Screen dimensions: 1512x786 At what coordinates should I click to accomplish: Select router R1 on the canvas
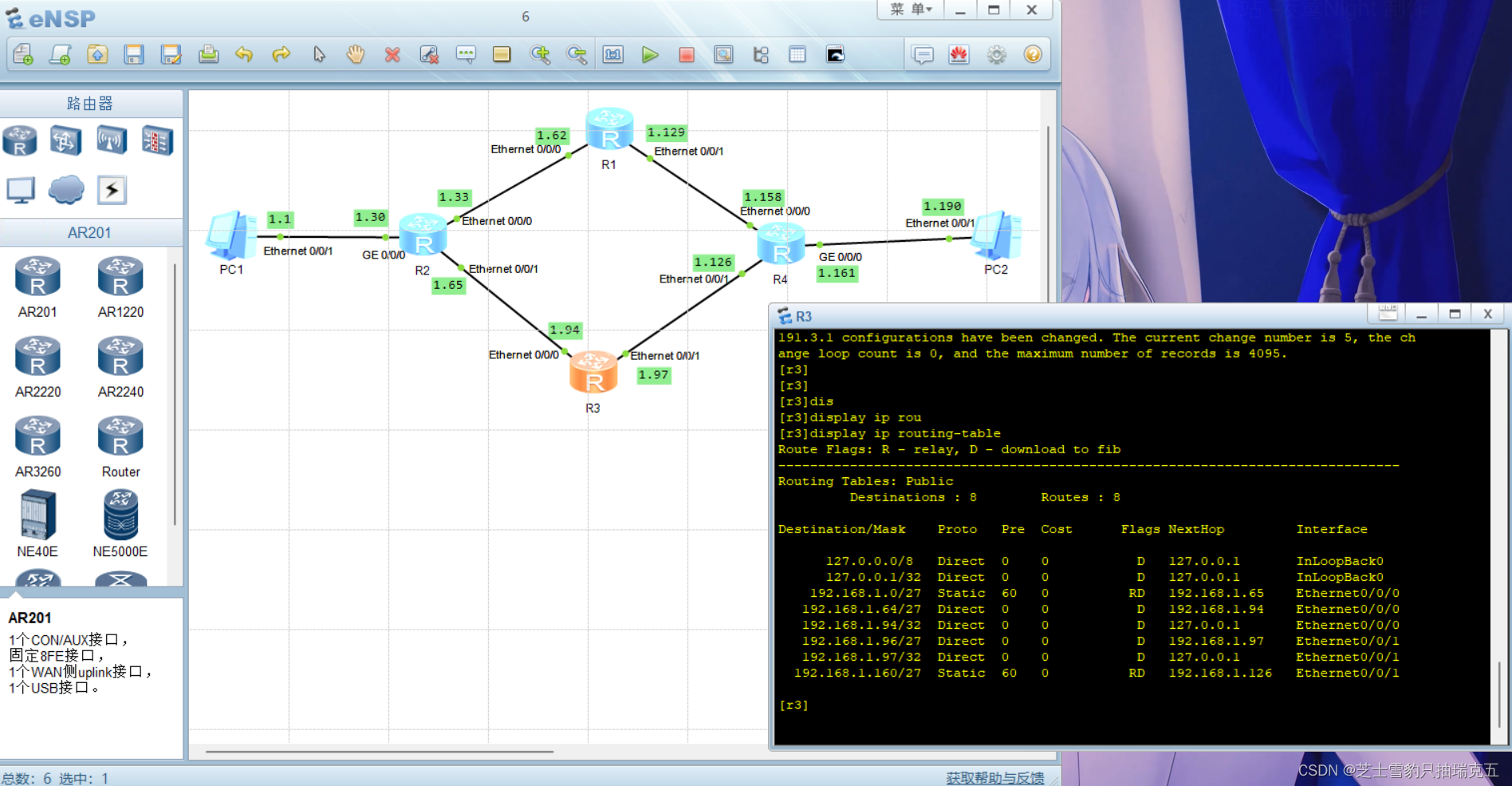(x=609, y=130)
